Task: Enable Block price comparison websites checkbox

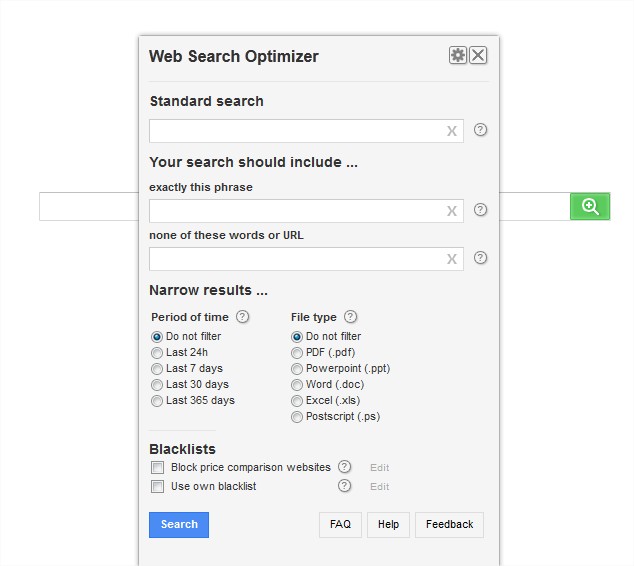Action: point(157,467)
